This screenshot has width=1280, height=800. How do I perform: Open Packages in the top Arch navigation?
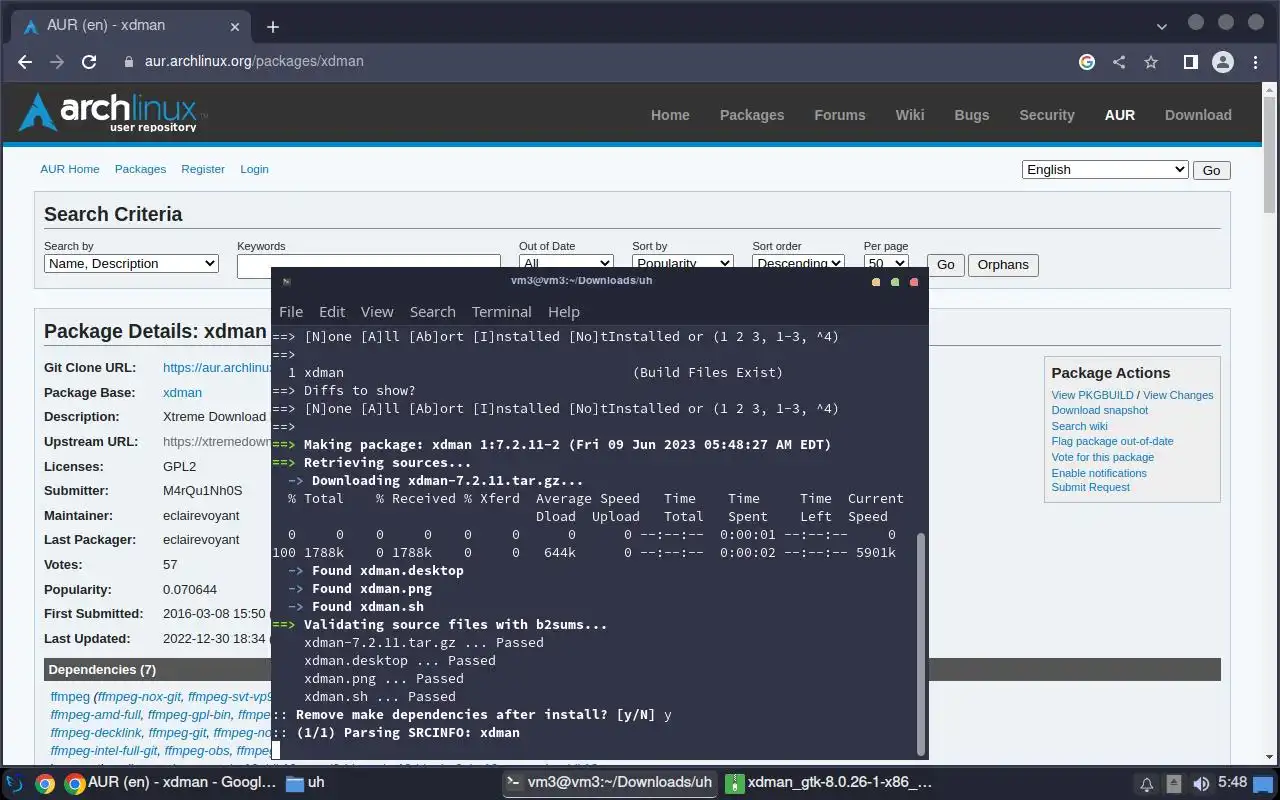coord(752,115)
